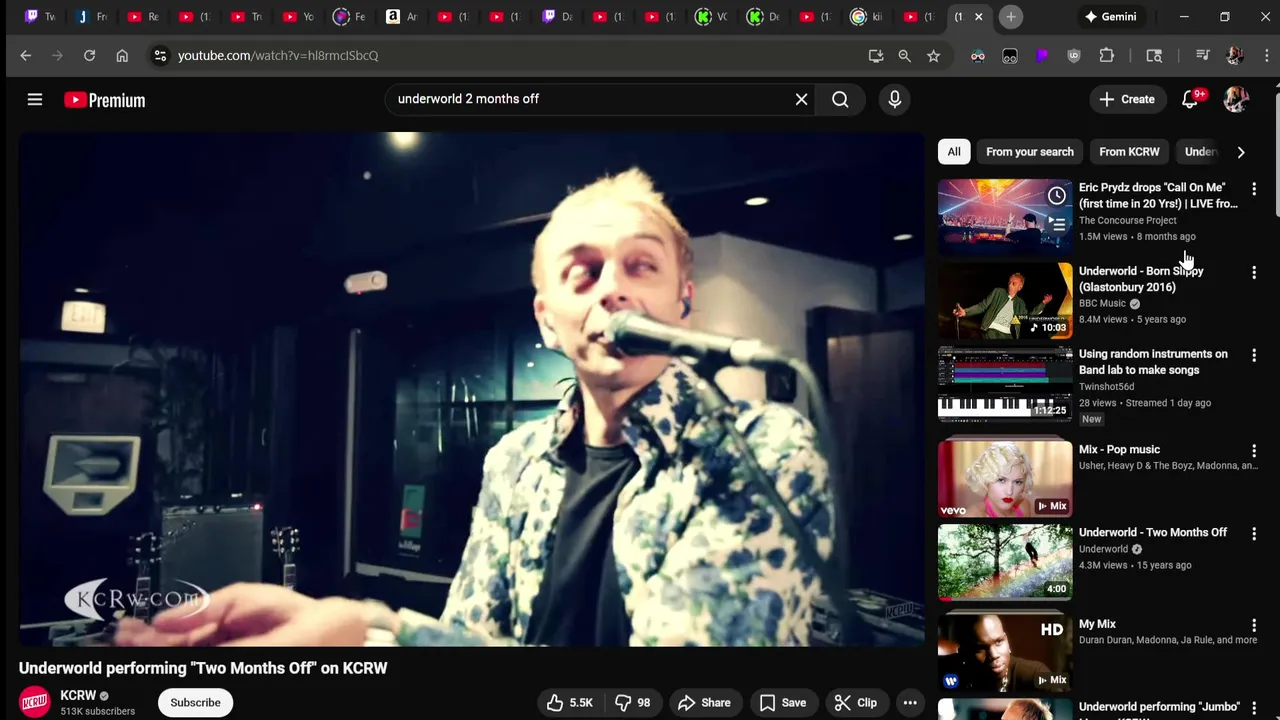Open The Concourse Project channel link
1280x720 pixels.
[1127, 220]
